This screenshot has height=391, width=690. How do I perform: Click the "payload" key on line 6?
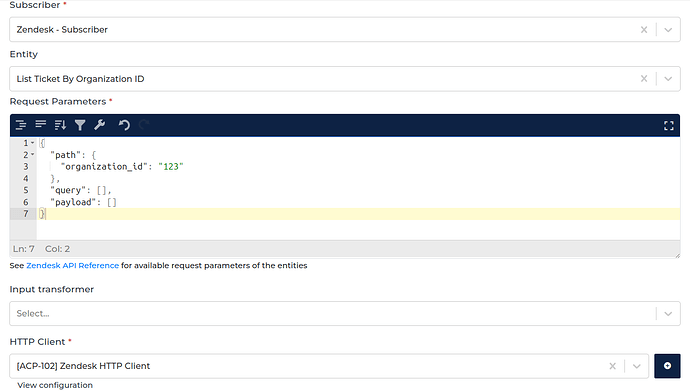[73, 202]
